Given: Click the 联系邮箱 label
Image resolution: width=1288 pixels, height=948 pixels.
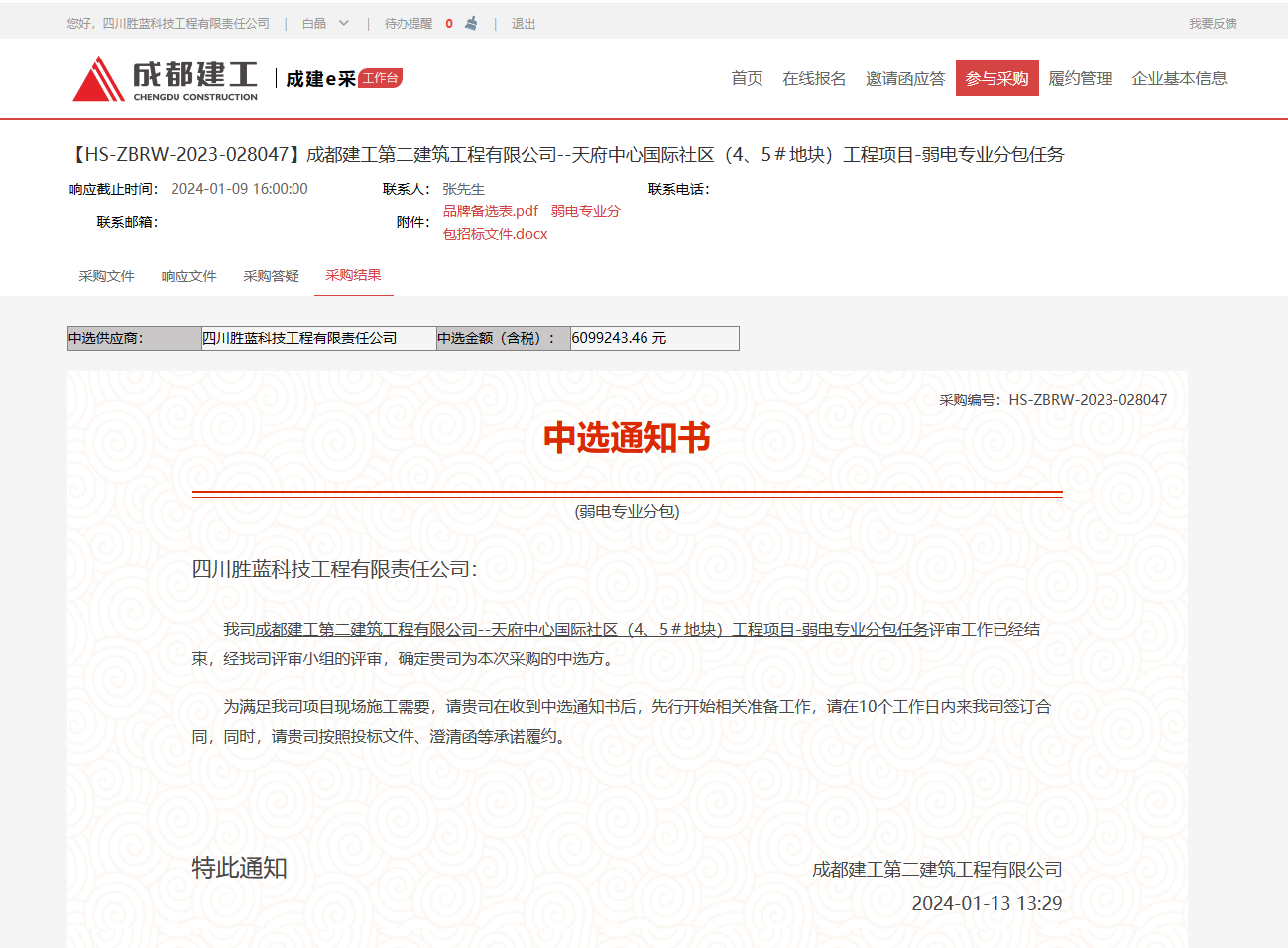Looking at the screenshot, I should [128, 222].
